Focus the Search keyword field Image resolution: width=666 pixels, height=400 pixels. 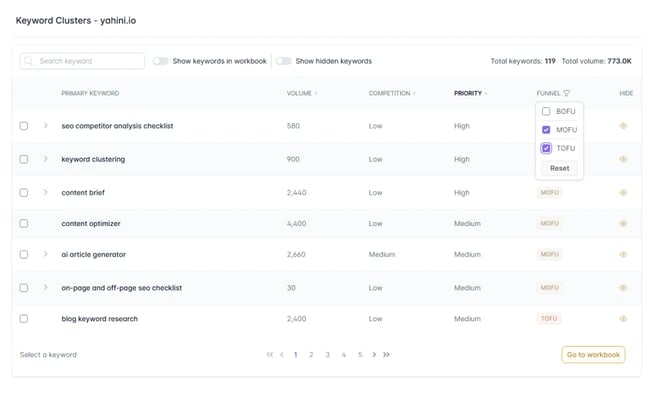pos(82,61)
